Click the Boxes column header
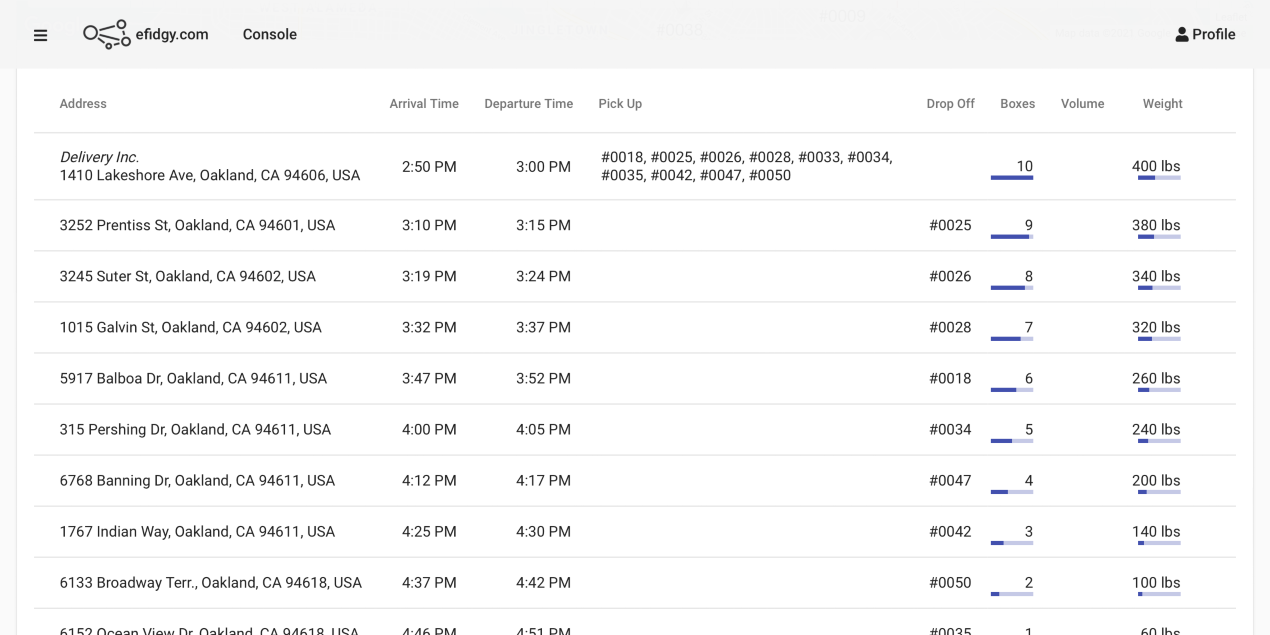Image resolution: width=1270 pixels, height=635 pixels. click(1017, 104)
